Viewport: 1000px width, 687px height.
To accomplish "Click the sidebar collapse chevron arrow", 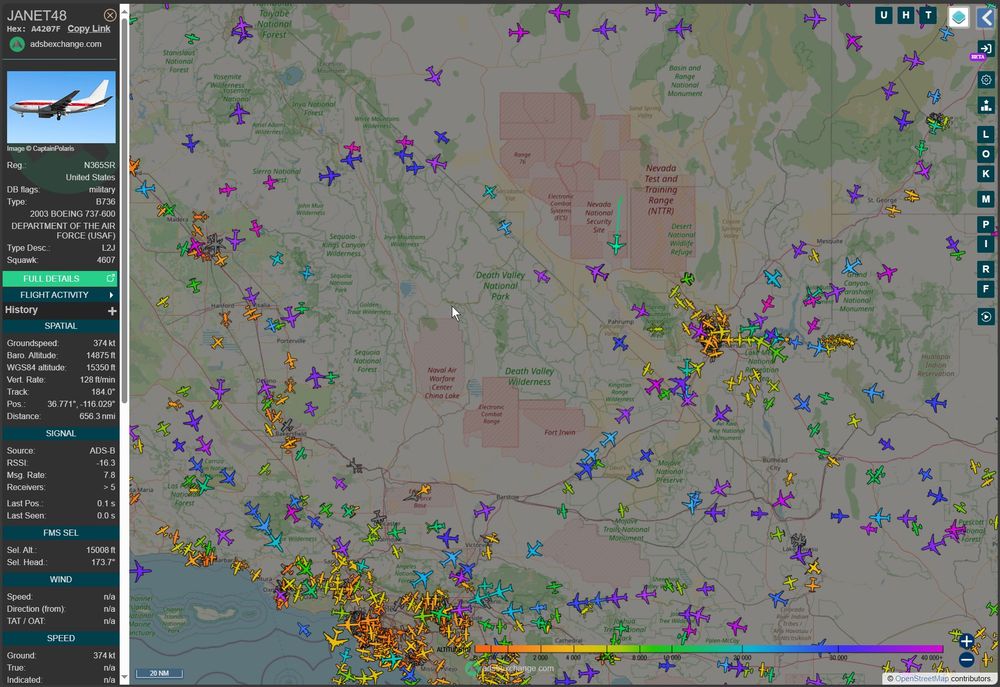I will coord(986,17).
